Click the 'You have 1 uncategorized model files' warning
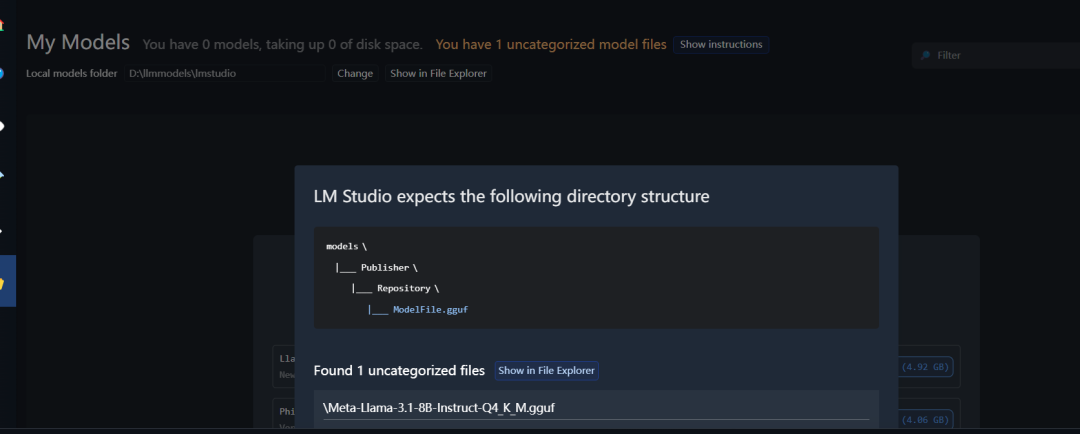This screenshot has height=434, width=1080. [551, 45]
